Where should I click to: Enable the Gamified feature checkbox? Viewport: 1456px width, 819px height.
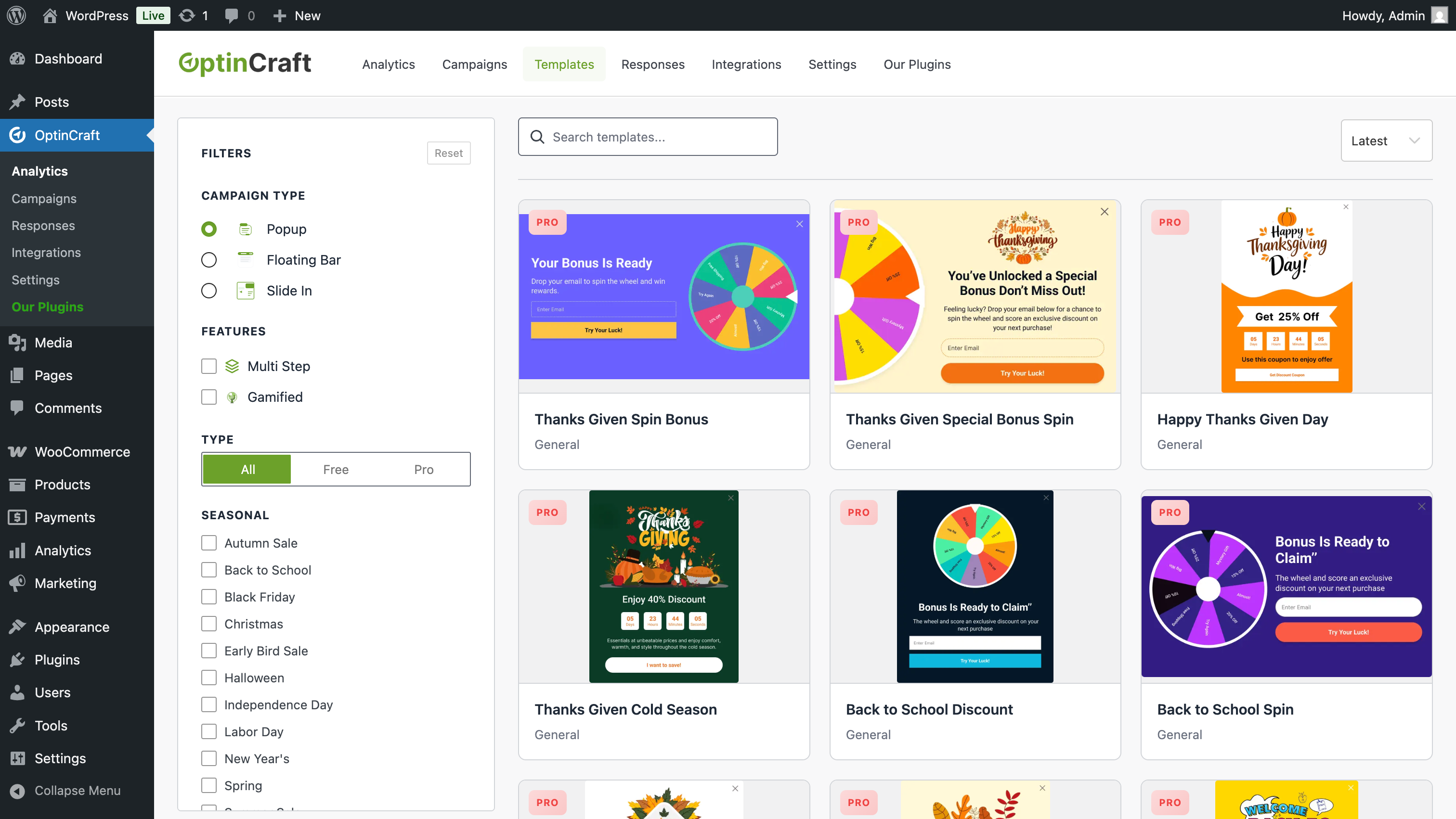coord(208,397)
